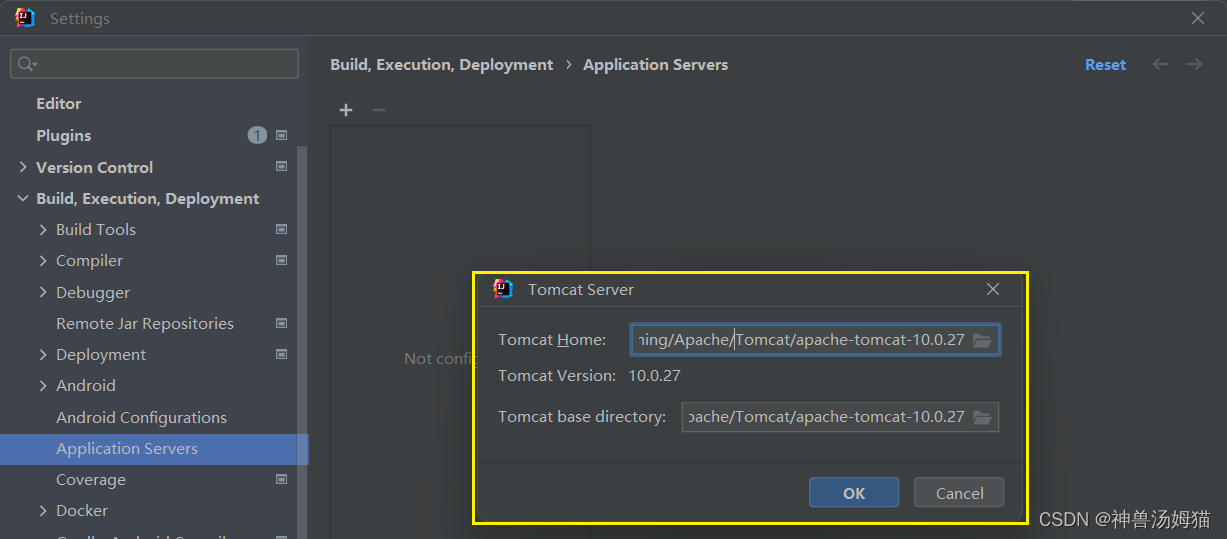
Task: Click project-level icon beside Plugins
Action: pos(281,135)
